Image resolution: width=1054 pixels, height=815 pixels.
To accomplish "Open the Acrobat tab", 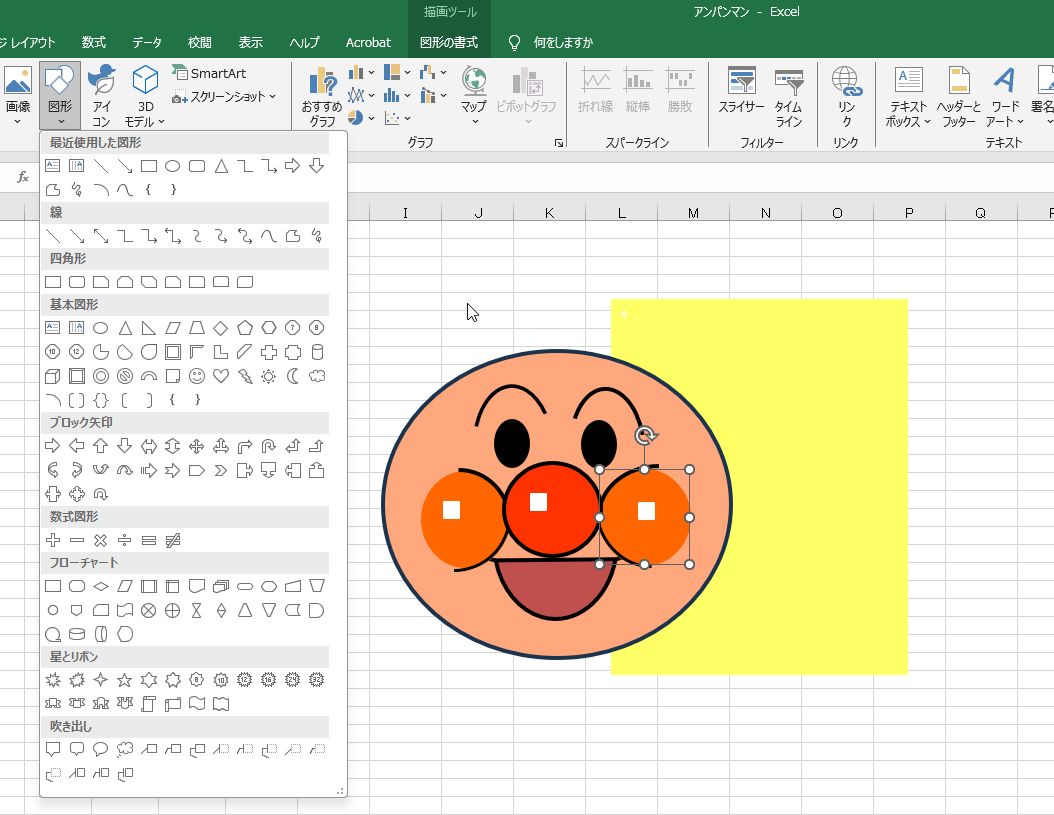I will click(x=368, y=42).
